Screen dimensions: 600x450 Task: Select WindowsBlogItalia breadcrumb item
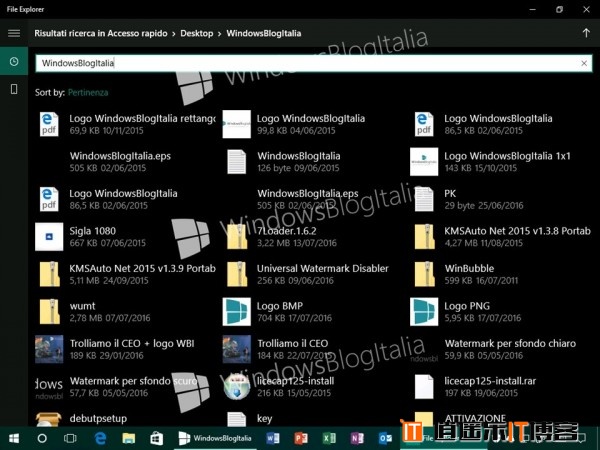264,33
